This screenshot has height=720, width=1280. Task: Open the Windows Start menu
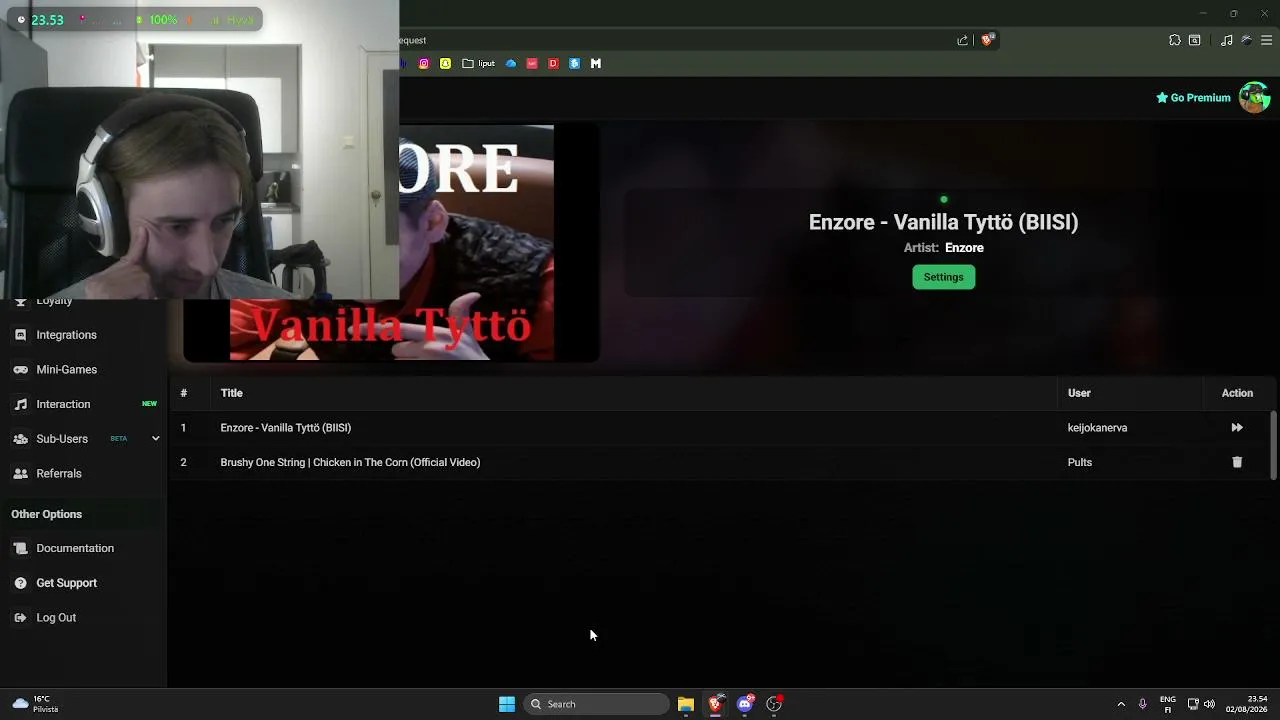(507, 704)
